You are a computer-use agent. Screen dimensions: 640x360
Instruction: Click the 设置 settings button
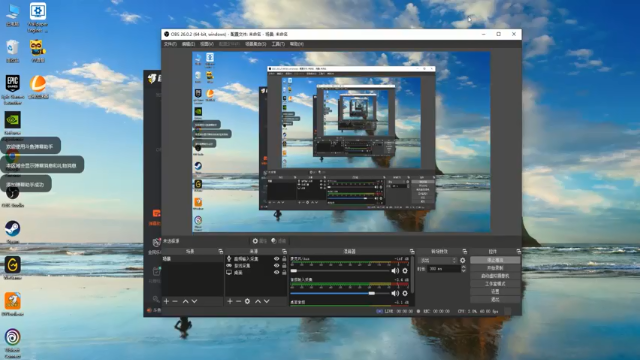pos(495,291)
